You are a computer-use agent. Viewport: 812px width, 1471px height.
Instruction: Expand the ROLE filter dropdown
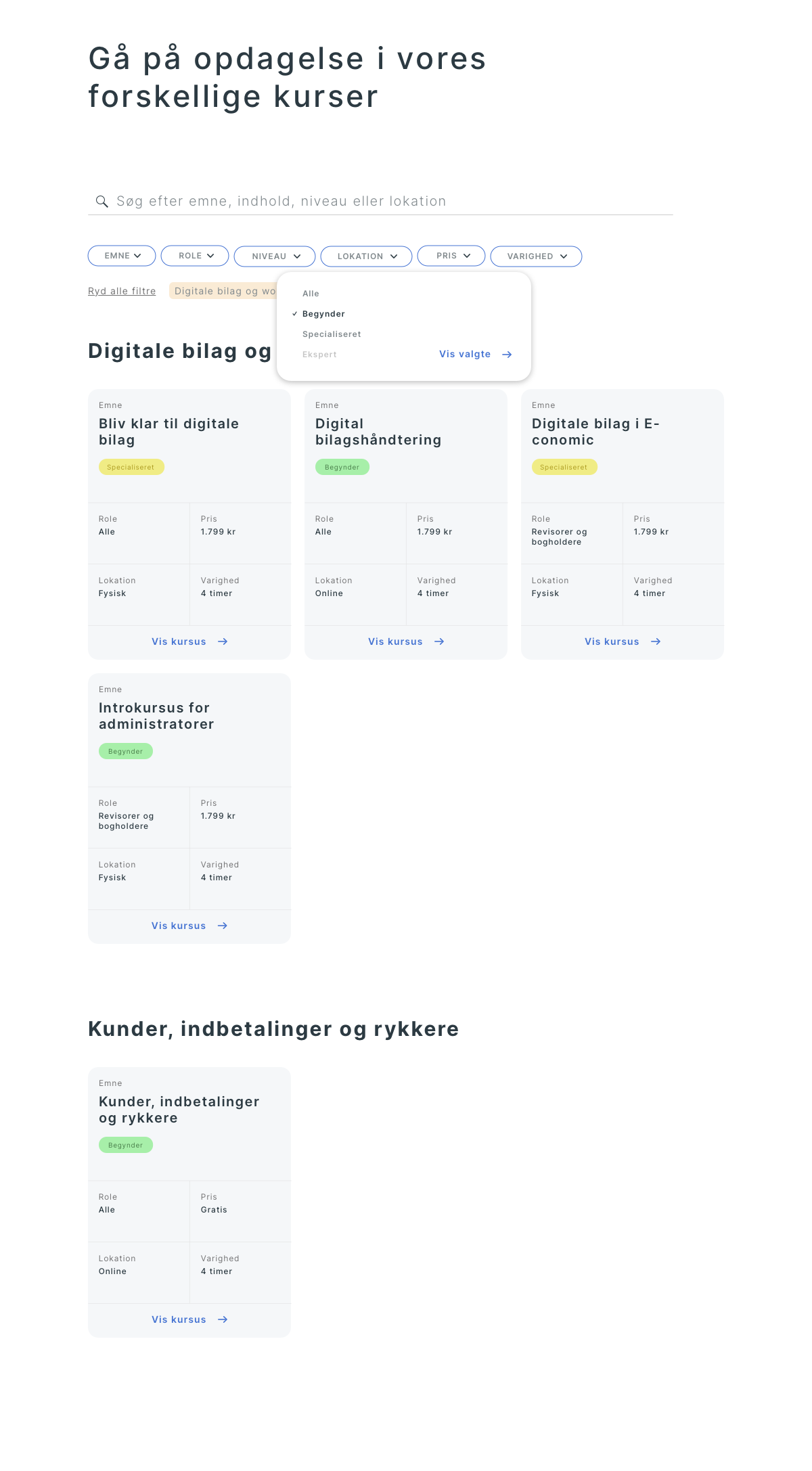[x=195, y=256]
